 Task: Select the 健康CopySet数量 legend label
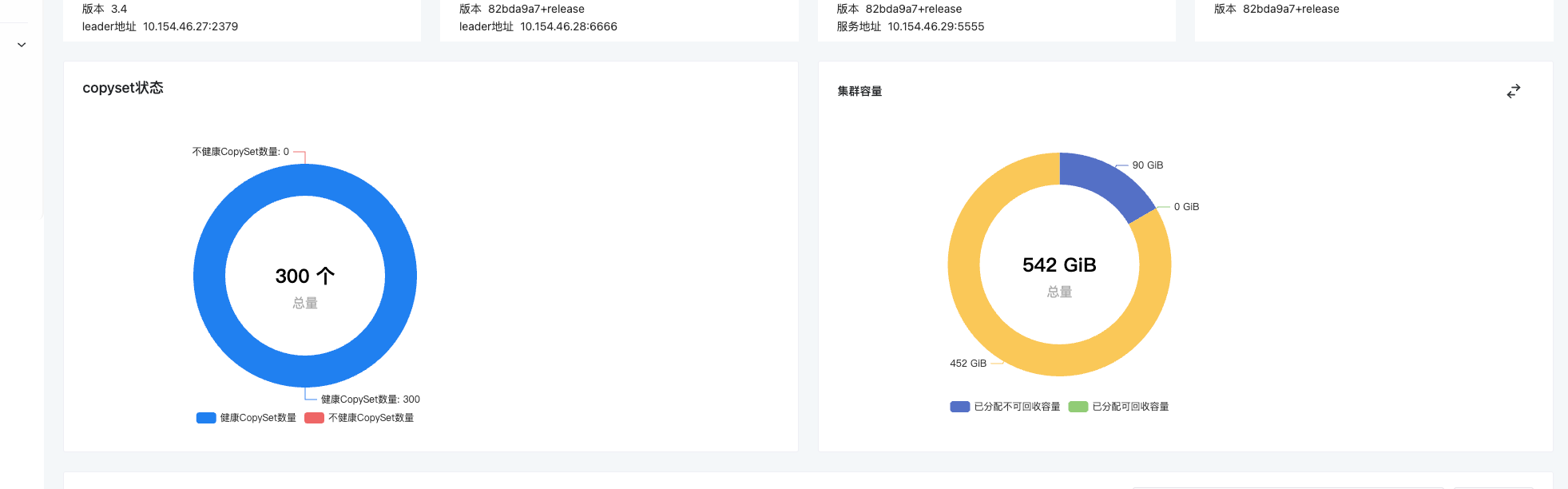pos(258,418)
